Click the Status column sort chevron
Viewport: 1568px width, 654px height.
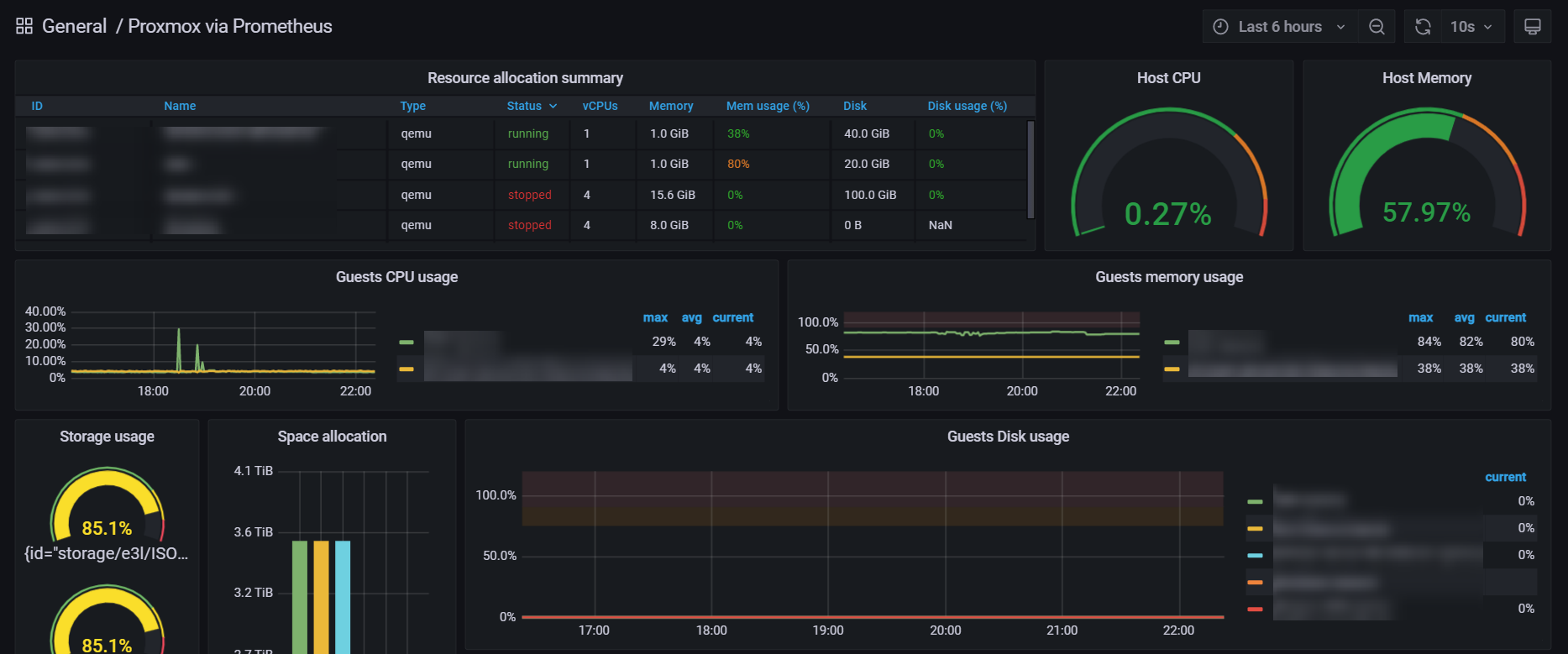[x=553, y=106]
